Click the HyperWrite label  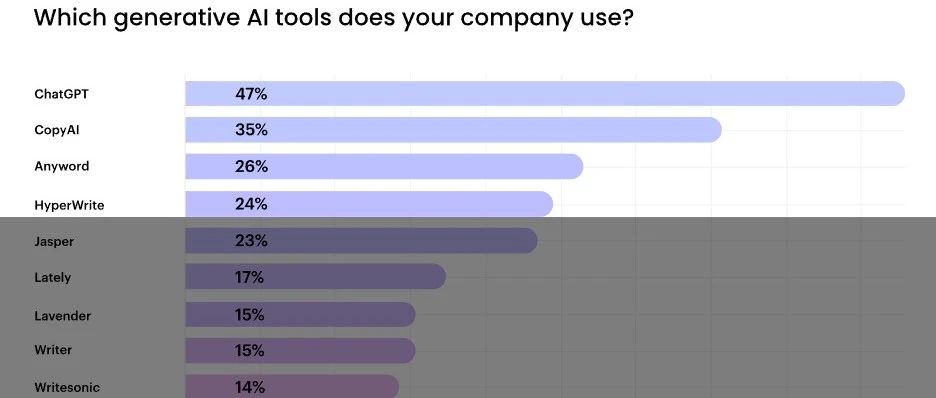pyautogui.click(x=69, y=205)
